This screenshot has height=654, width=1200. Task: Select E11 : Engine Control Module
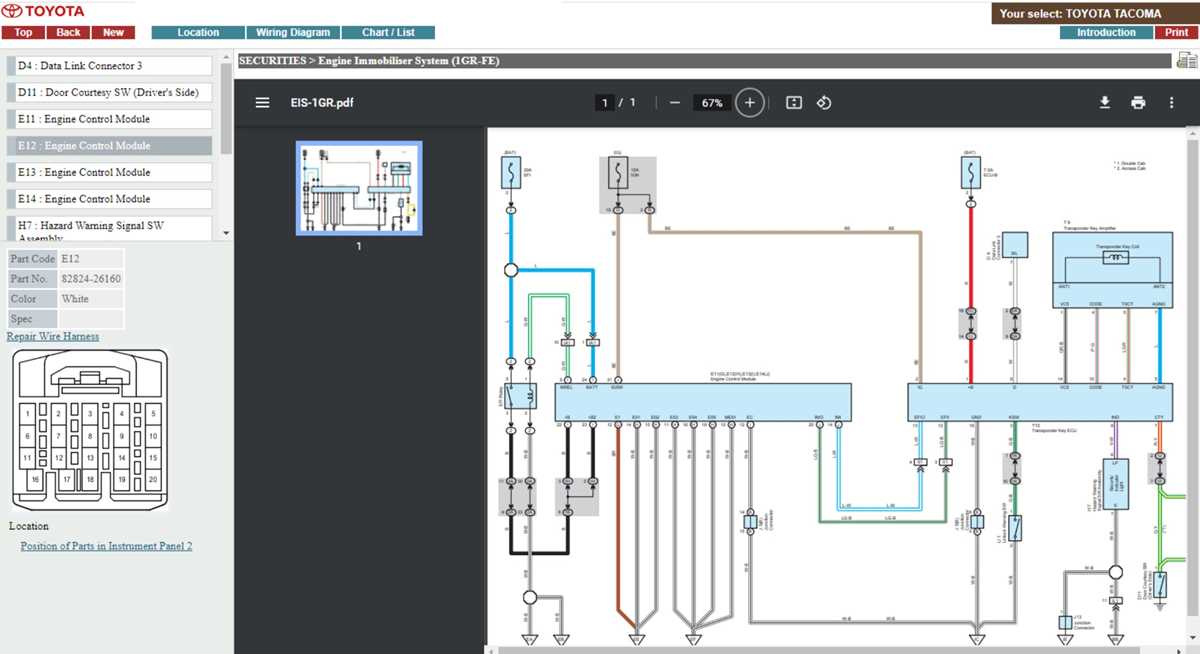pos(110,119)
